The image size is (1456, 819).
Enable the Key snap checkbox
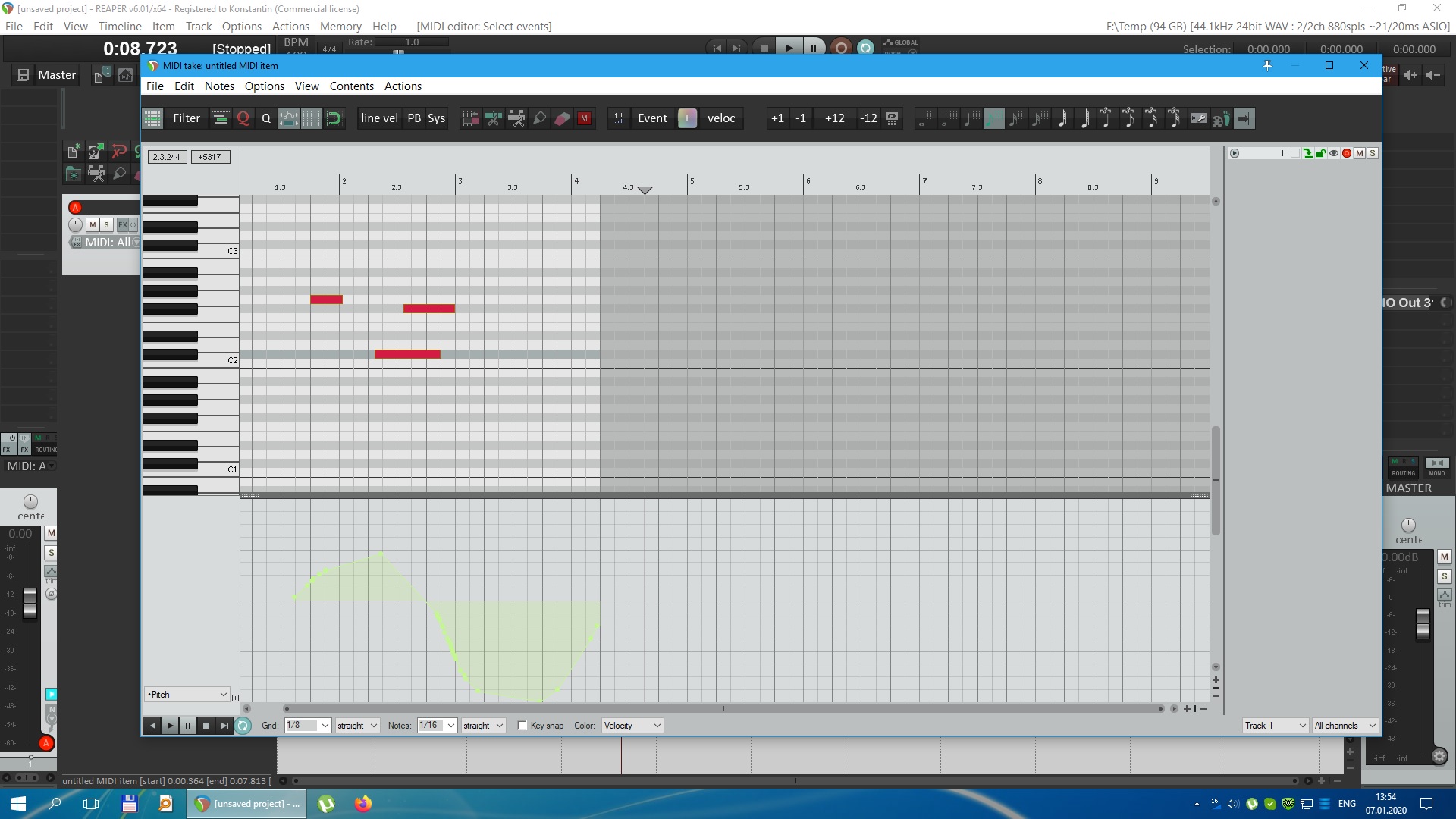coord(522,726)
